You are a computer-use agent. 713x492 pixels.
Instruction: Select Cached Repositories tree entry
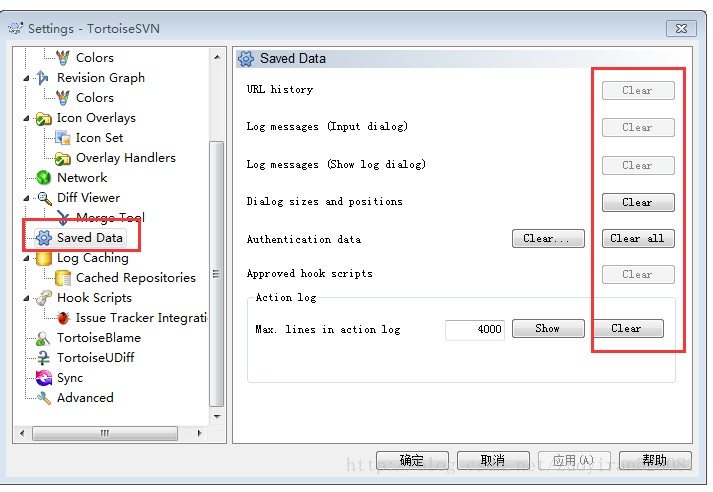(136, 277)
